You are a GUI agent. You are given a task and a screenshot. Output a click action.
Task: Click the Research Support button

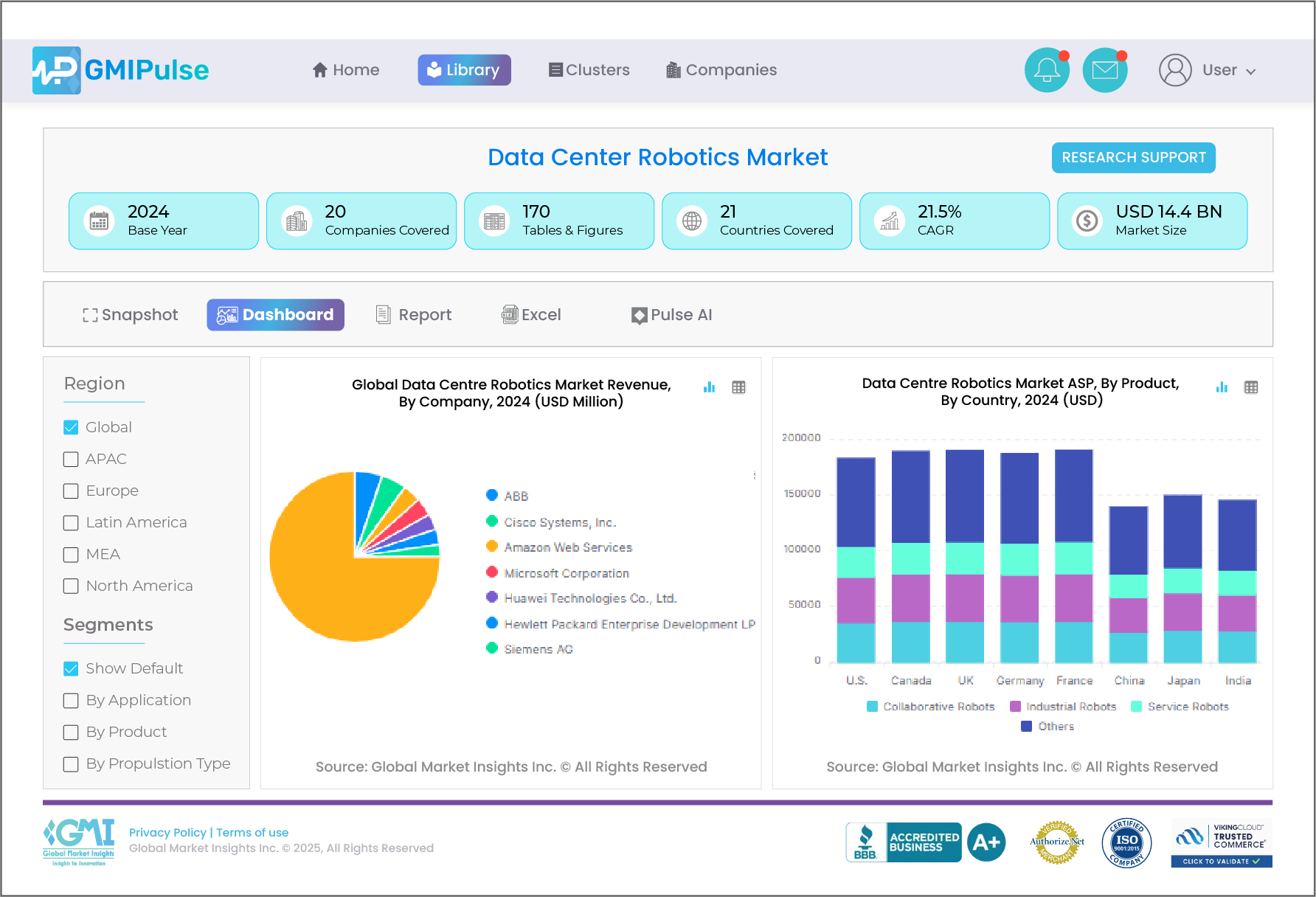coord(1133,158)
